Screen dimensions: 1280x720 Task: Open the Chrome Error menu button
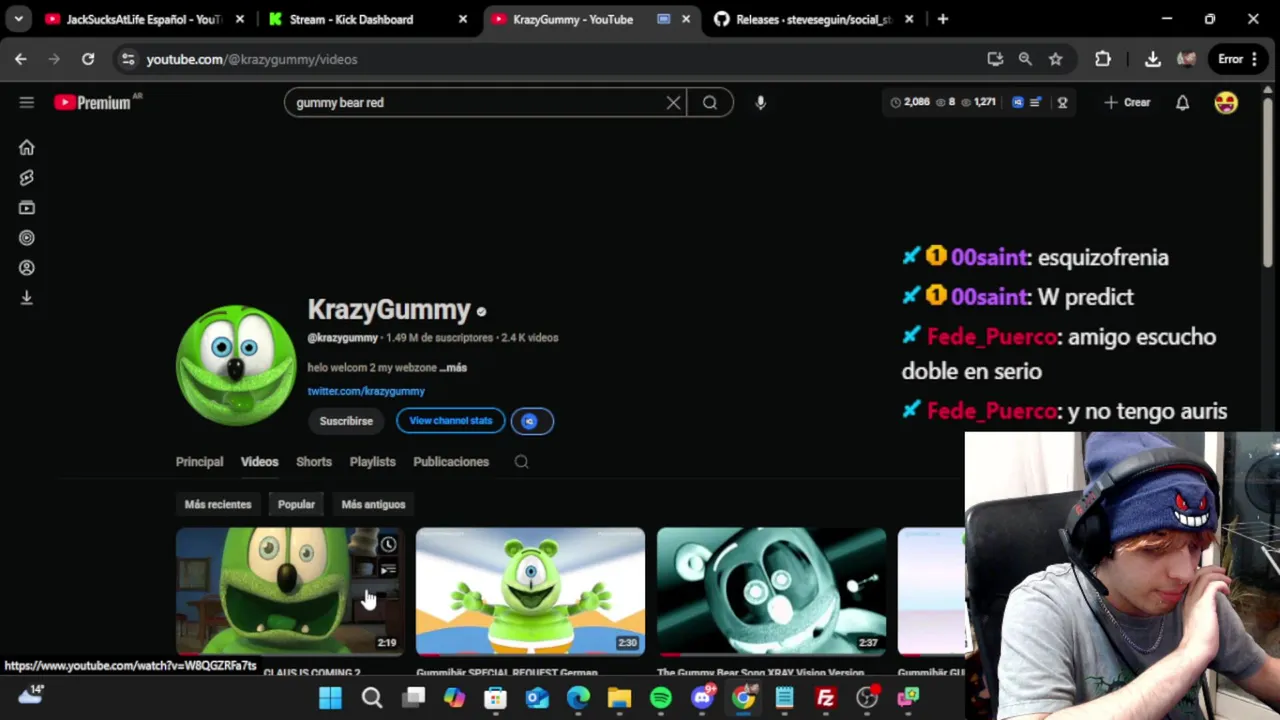[x=1239, y=59]
